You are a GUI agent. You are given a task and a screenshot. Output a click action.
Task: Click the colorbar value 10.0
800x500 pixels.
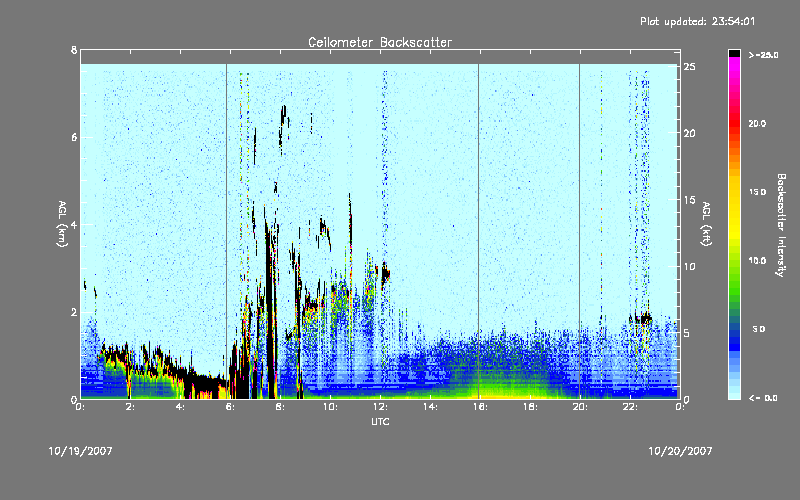click(757, 260)
